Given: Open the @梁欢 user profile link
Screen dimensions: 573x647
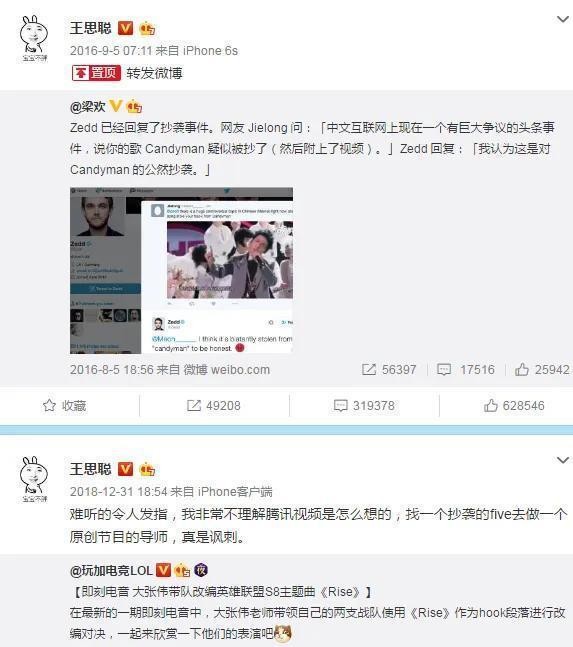Looking at the screenshot, I should (88, 106).
